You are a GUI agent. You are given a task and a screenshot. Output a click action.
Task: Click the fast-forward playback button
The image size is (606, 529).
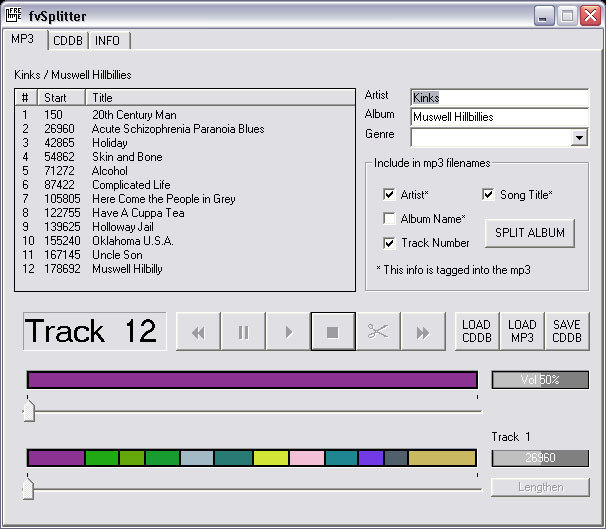(x=423, y=332)
